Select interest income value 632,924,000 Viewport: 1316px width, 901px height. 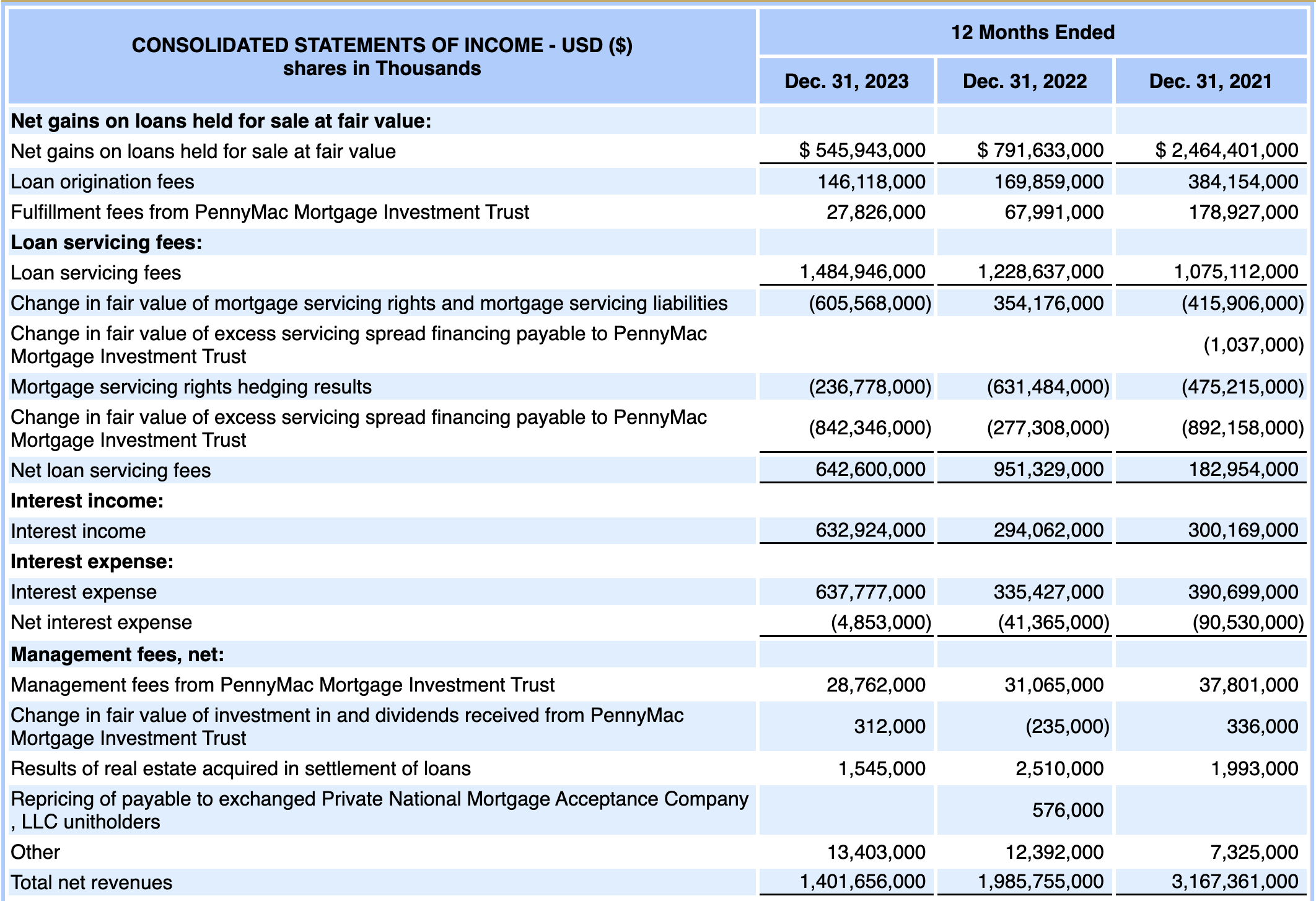coord(870,530)
